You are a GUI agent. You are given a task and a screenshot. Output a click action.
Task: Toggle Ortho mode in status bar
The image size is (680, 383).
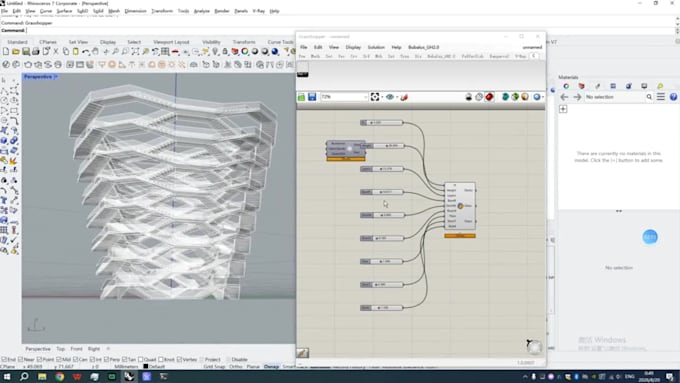click(235, 367)
